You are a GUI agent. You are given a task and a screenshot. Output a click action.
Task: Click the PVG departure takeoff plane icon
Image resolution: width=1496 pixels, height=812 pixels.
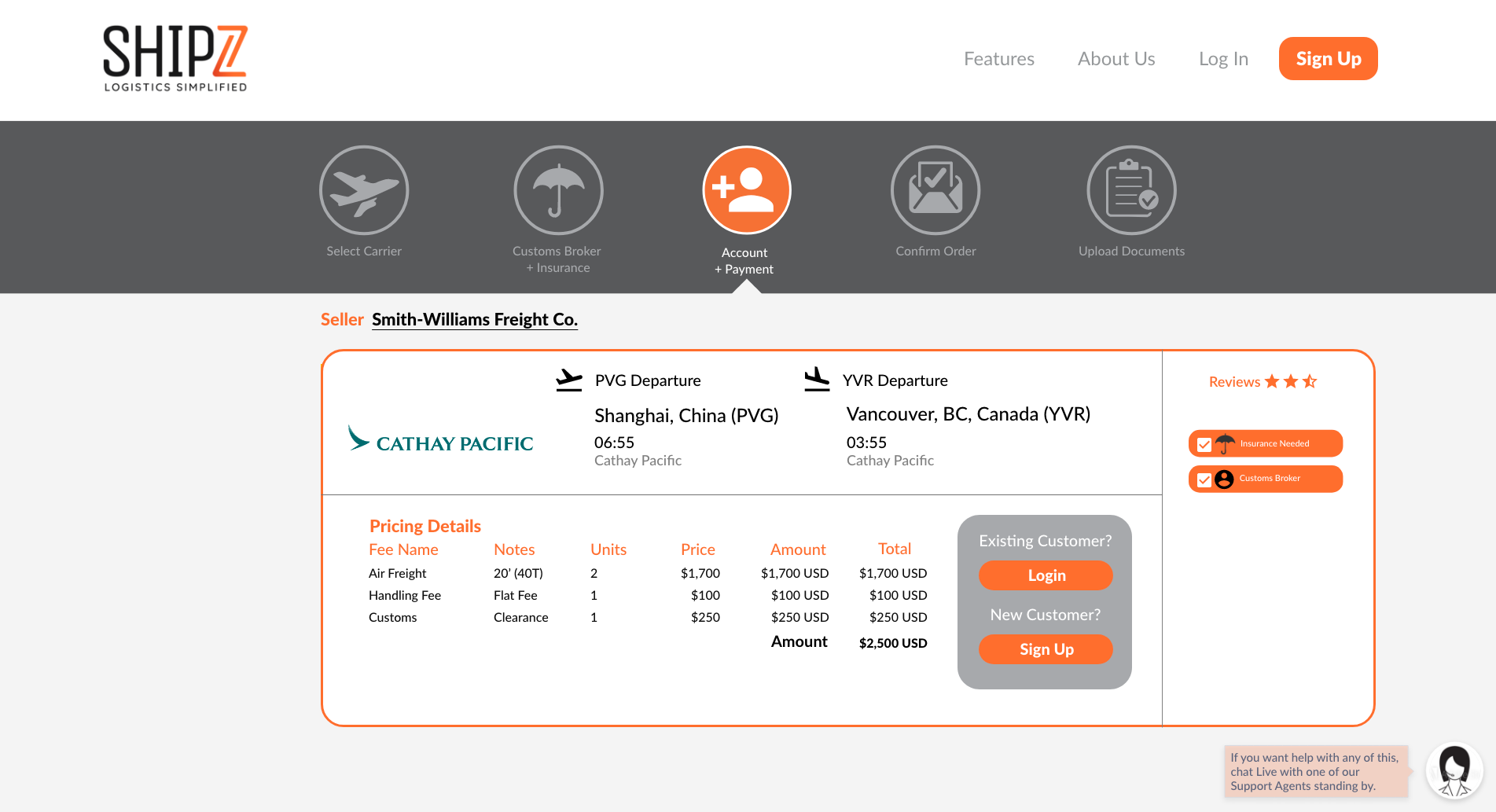[569, 380]
